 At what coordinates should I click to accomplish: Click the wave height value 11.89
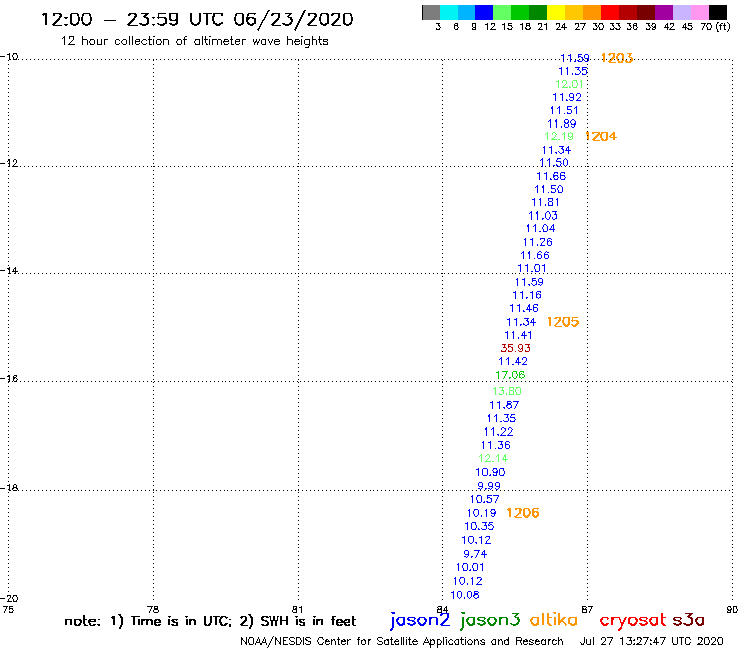[x=562, y=124]
